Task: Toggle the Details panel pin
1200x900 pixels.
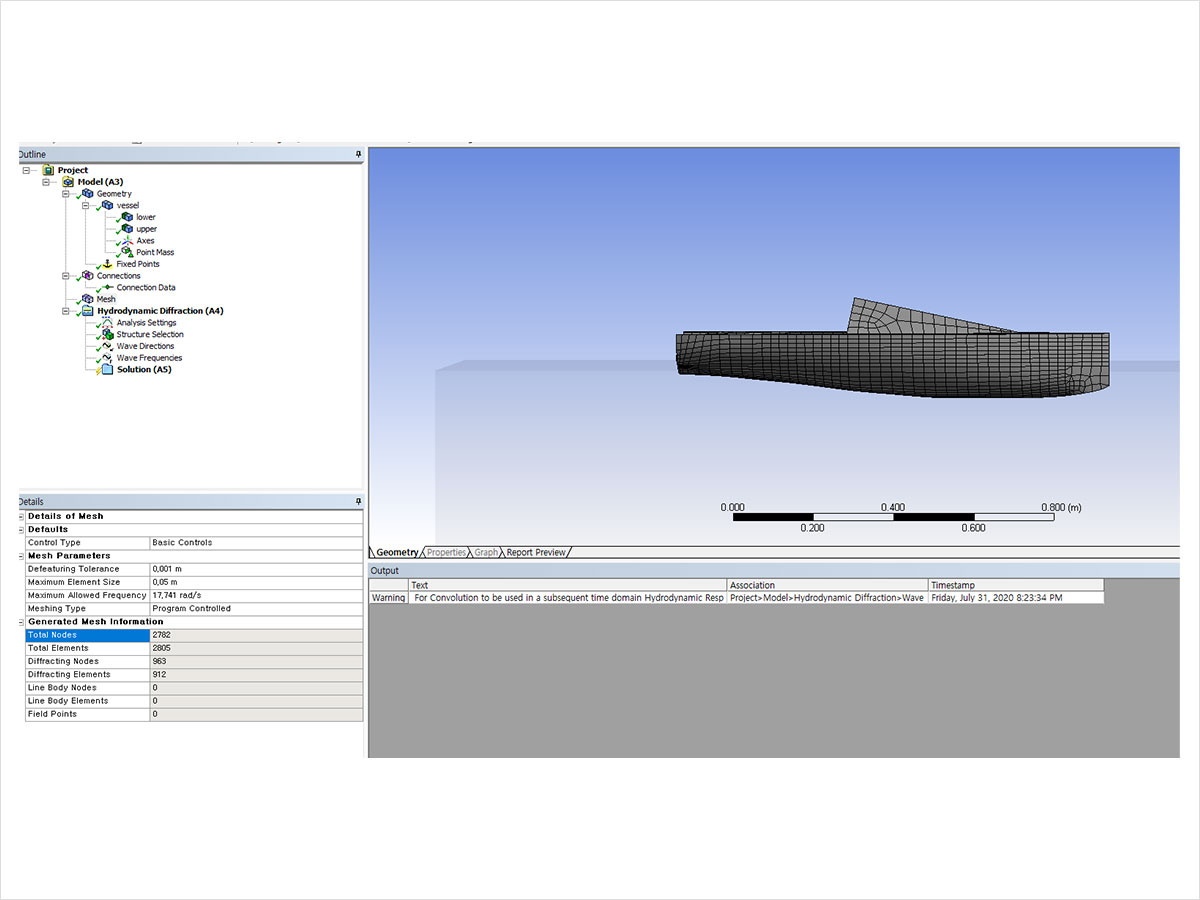Action: click(358, 501)
